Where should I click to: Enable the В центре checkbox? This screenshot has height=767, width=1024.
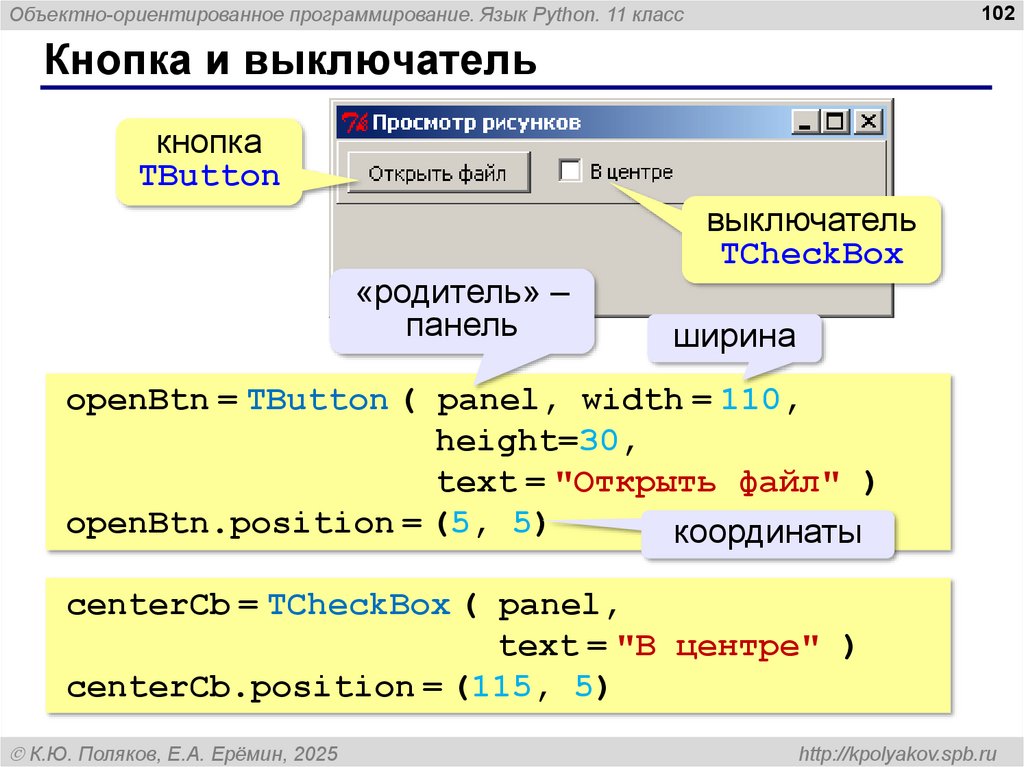[x=570, y=172]
